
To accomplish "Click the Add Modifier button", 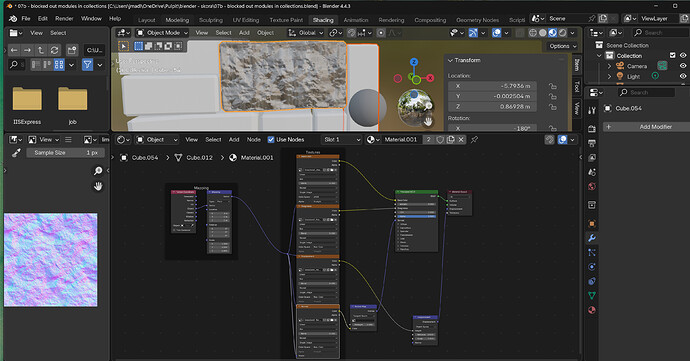I will point(646,127).
